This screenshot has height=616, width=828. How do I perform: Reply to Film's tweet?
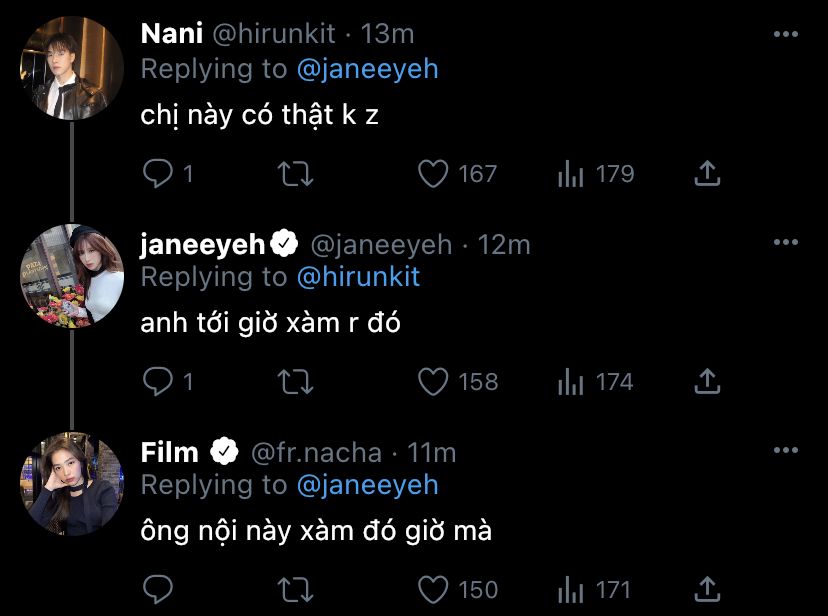[x=158, y=588]
